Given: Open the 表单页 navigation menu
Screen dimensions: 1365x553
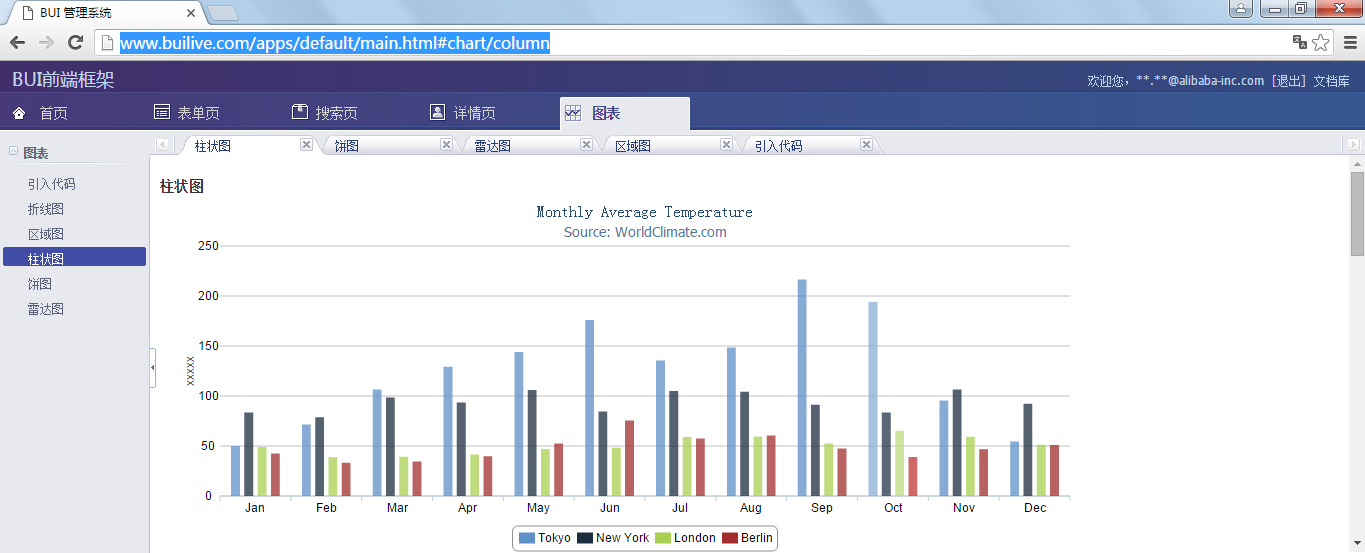Looking at the screenshot, I should (187, 113).
